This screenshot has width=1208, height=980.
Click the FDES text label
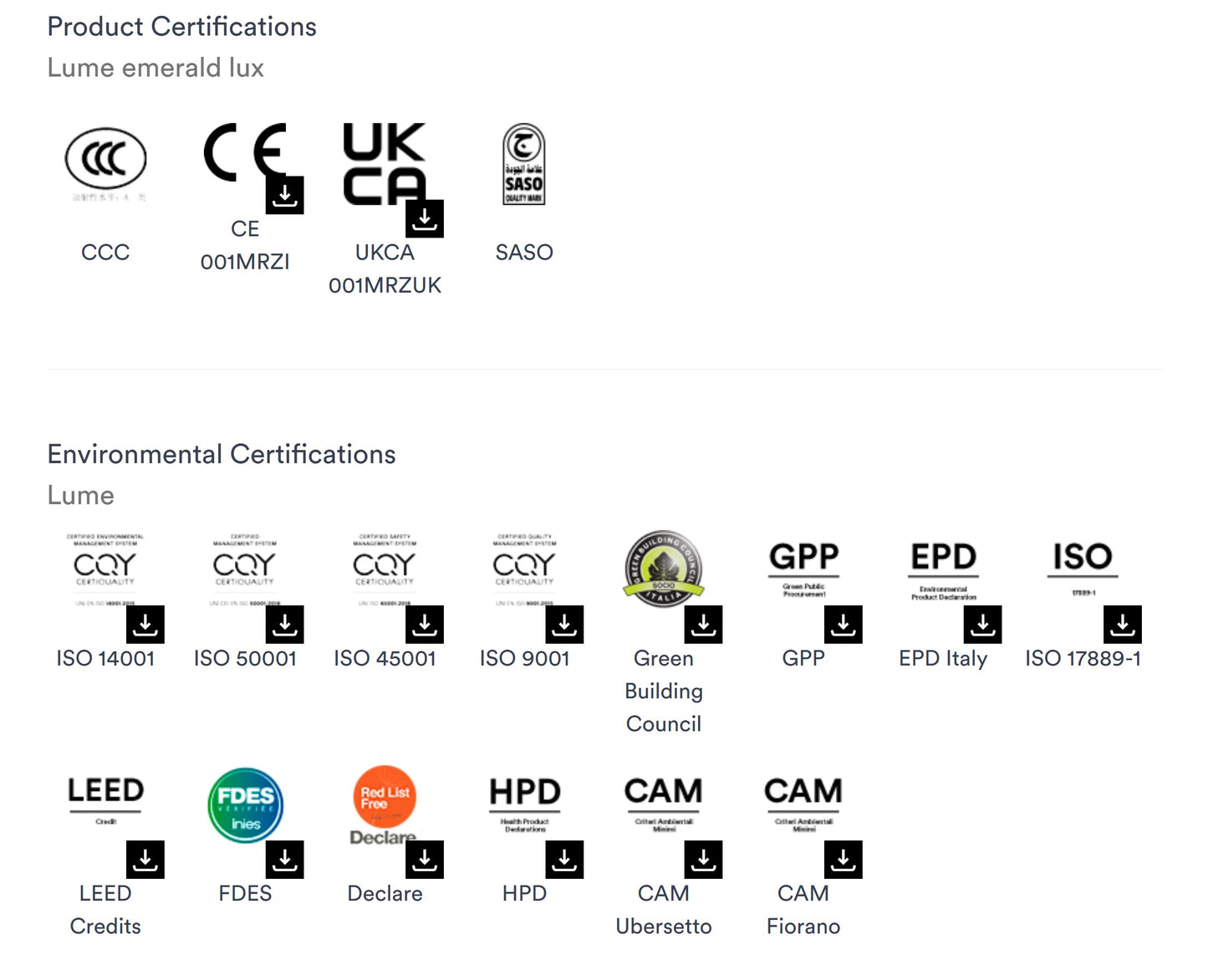coord(245,894)
